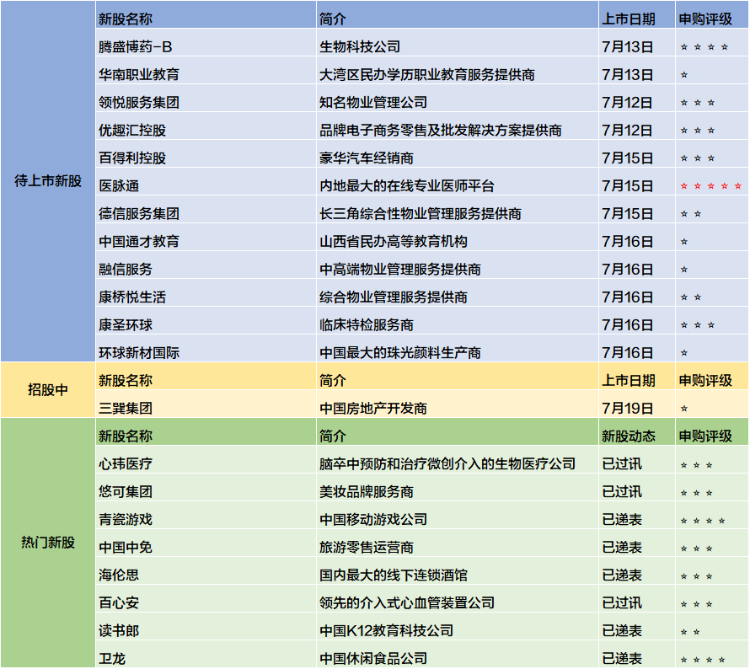Viewport: 750px width, 669px height.
Task: Click the 待上市新股 section label
Action: (48, 181)
